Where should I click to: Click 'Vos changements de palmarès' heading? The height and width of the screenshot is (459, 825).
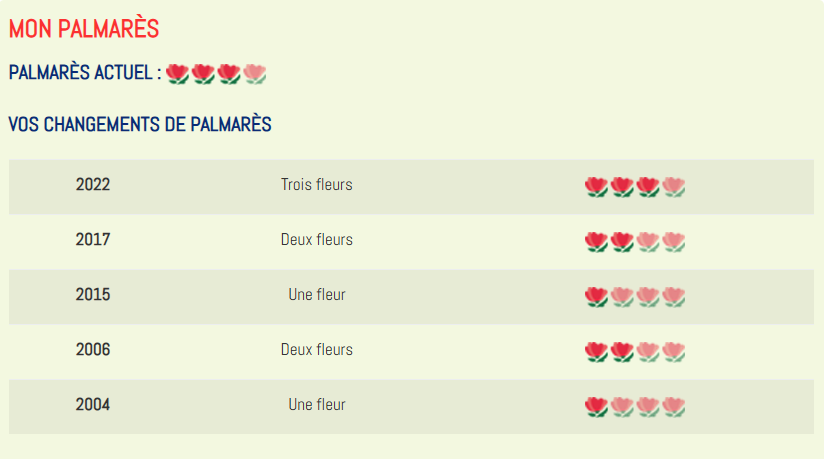pos(140,125)
